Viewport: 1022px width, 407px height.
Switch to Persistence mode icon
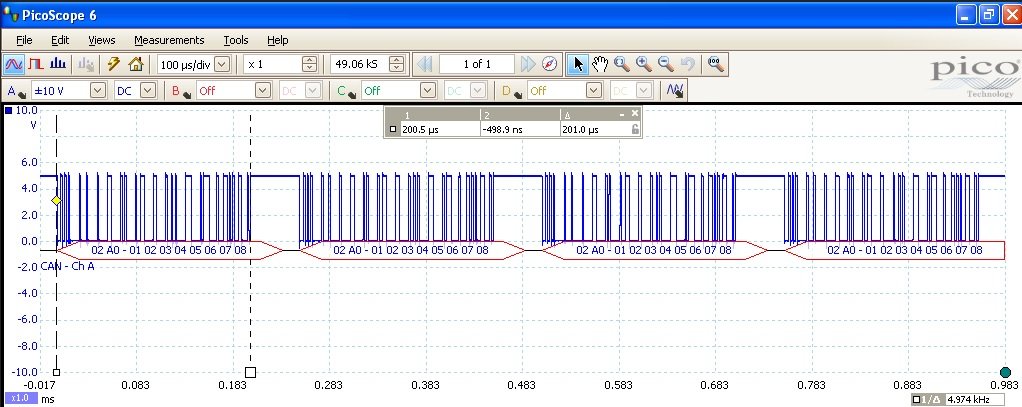click(x=35, y=64)
